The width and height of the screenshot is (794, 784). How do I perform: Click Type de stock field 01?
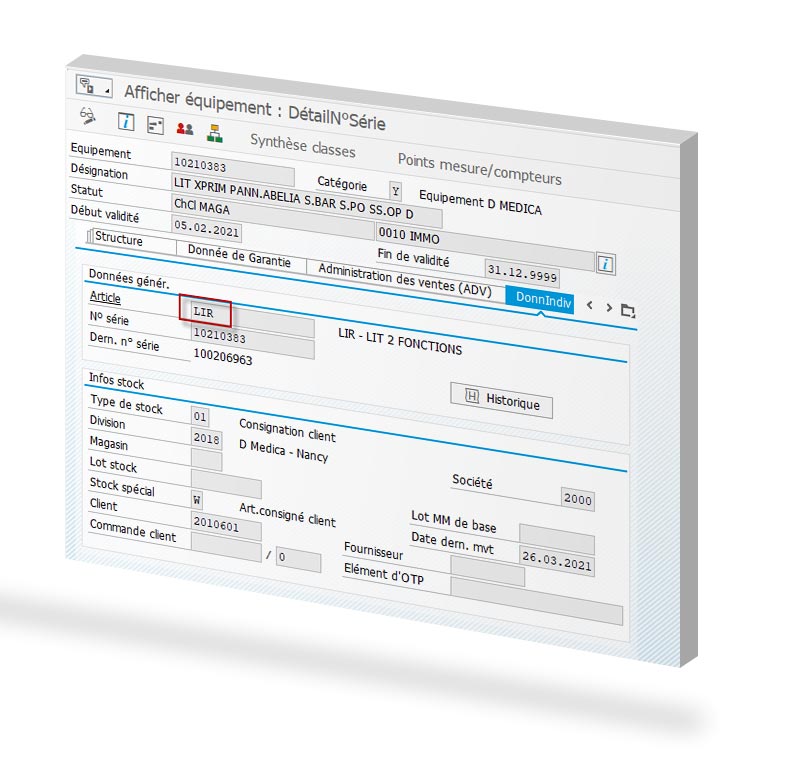(200, 417)
